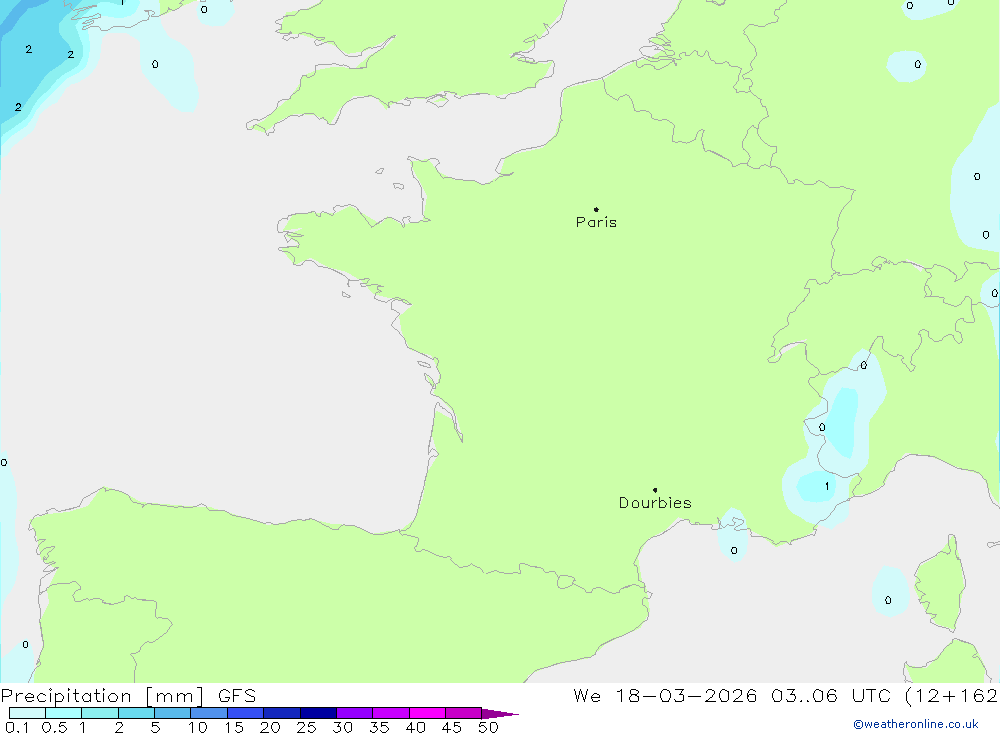Pick the 25–30 mm legend swatch
Viewport: 1000px width, 733px height.
[x=318, y=713]
